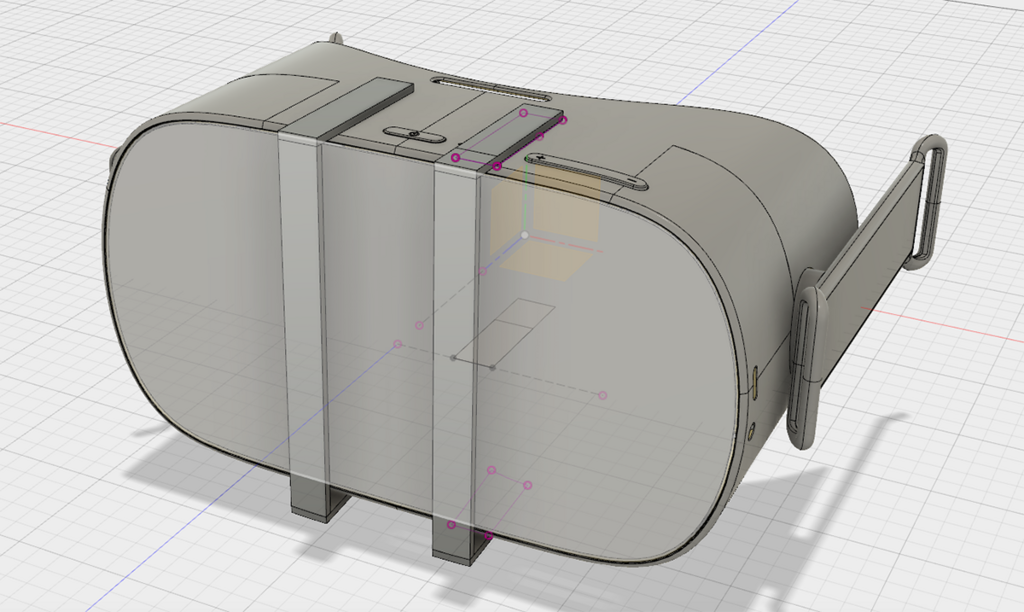Select the sketch rectangle in the front face center
Image resolution: width=1024 pixels, height=612 pixels.
pos(505,332)
